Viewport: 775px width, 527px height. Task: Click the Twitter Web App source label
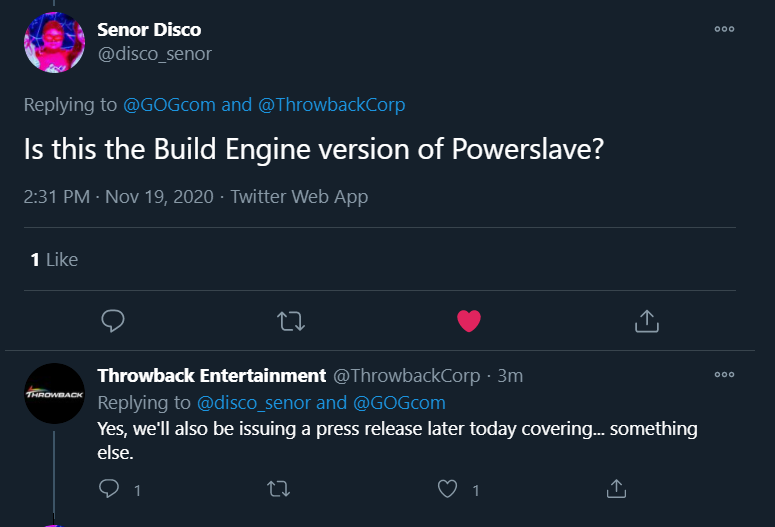(299, 197)
